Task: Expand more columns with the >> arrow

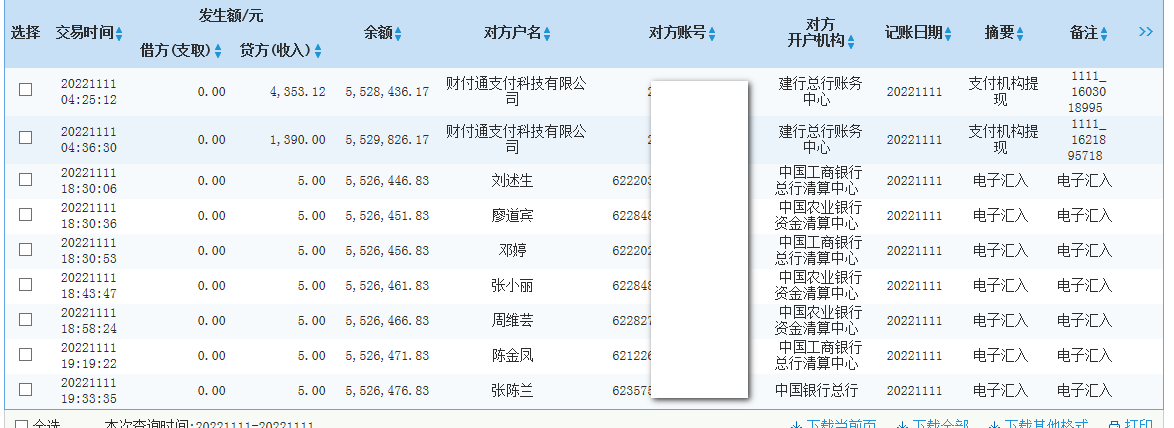Action: [1146, 31]
